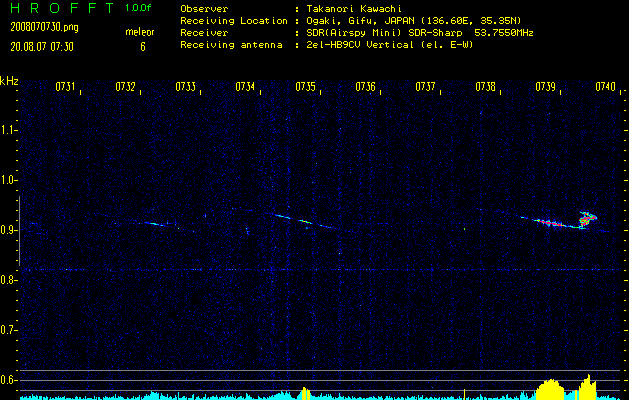This screenshot has height=400, width=629.
Task: Click the 0736 time marker
Action: tap(365, 87)
